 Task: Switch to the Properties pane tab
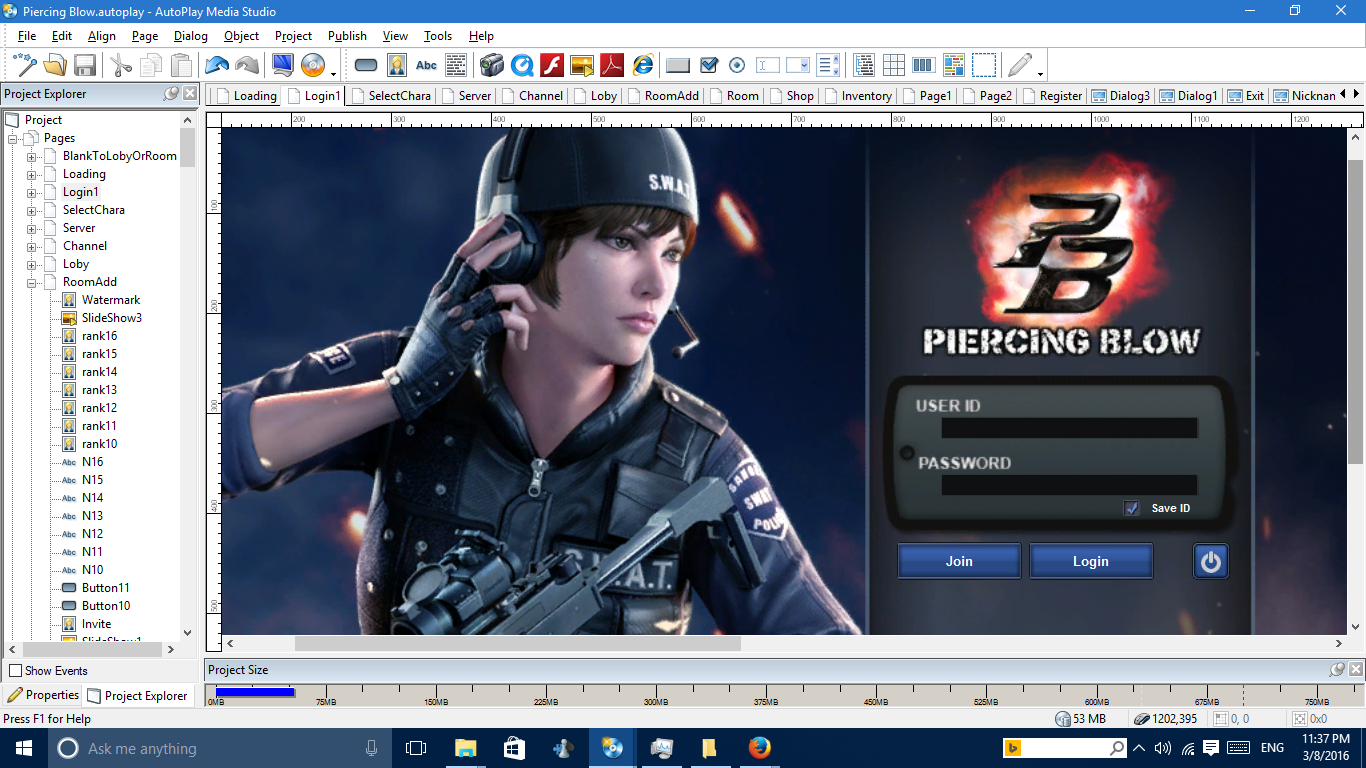tap(44, 695)
